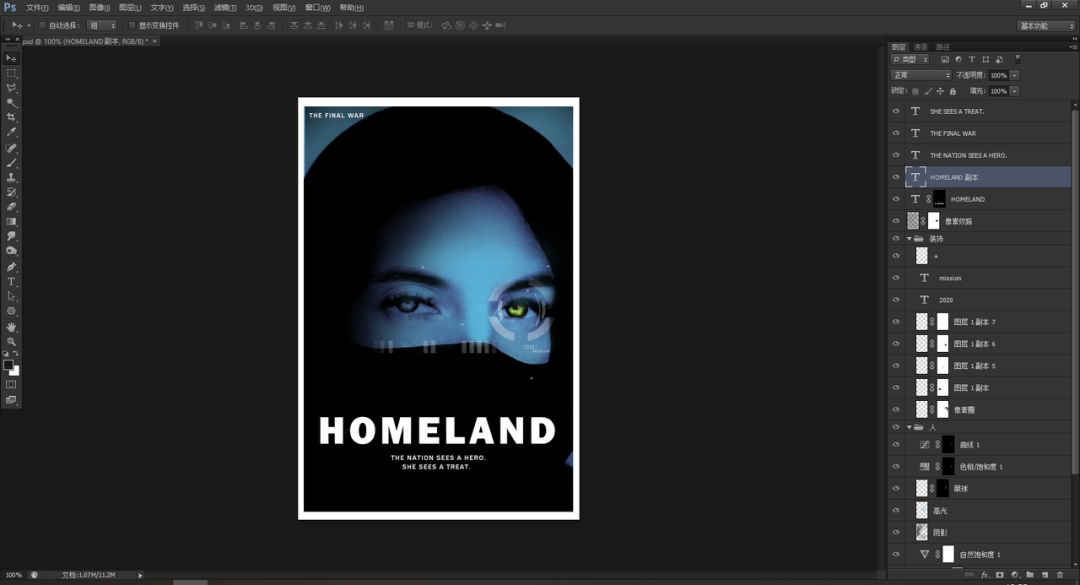Select the Brush tool
This screenshot has height=585, width=1080.
[x=11, y=163]
